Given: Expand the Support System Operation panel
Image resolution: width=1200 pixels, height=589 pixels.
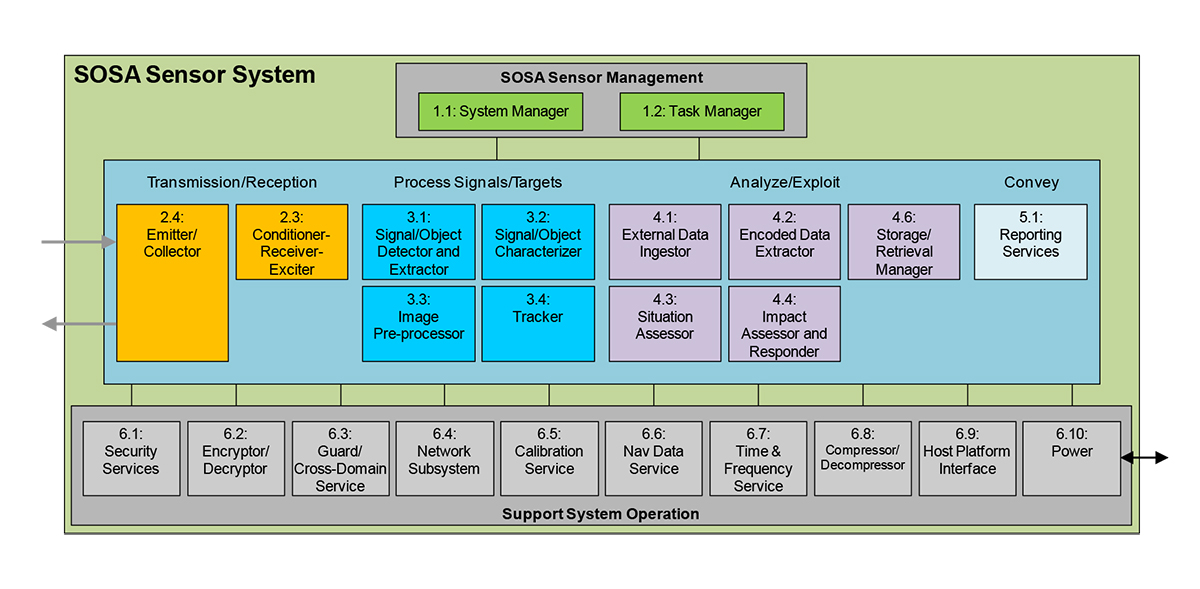Looking at the screenshot, I should click(x=600, y=513).
